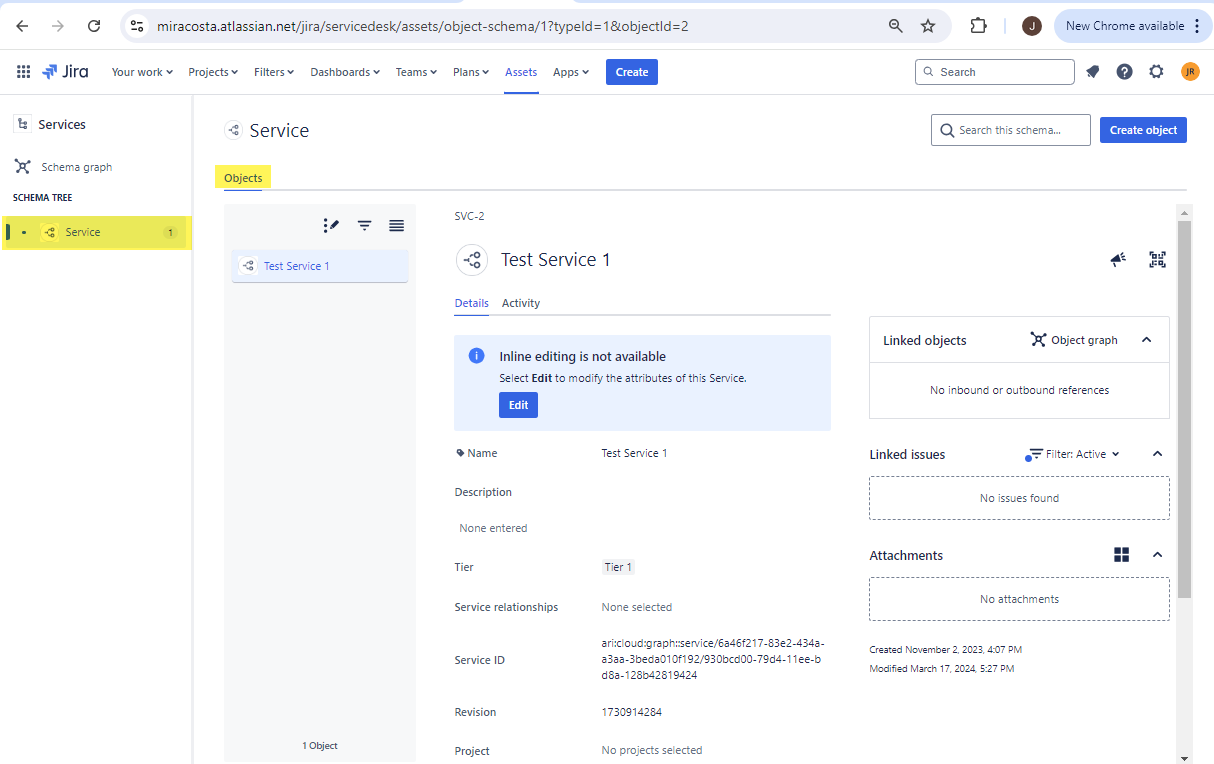The width and height of the screenshot is (1214, 764).
Task: Collapse the Linked issues section
Action: [1157, 454]
